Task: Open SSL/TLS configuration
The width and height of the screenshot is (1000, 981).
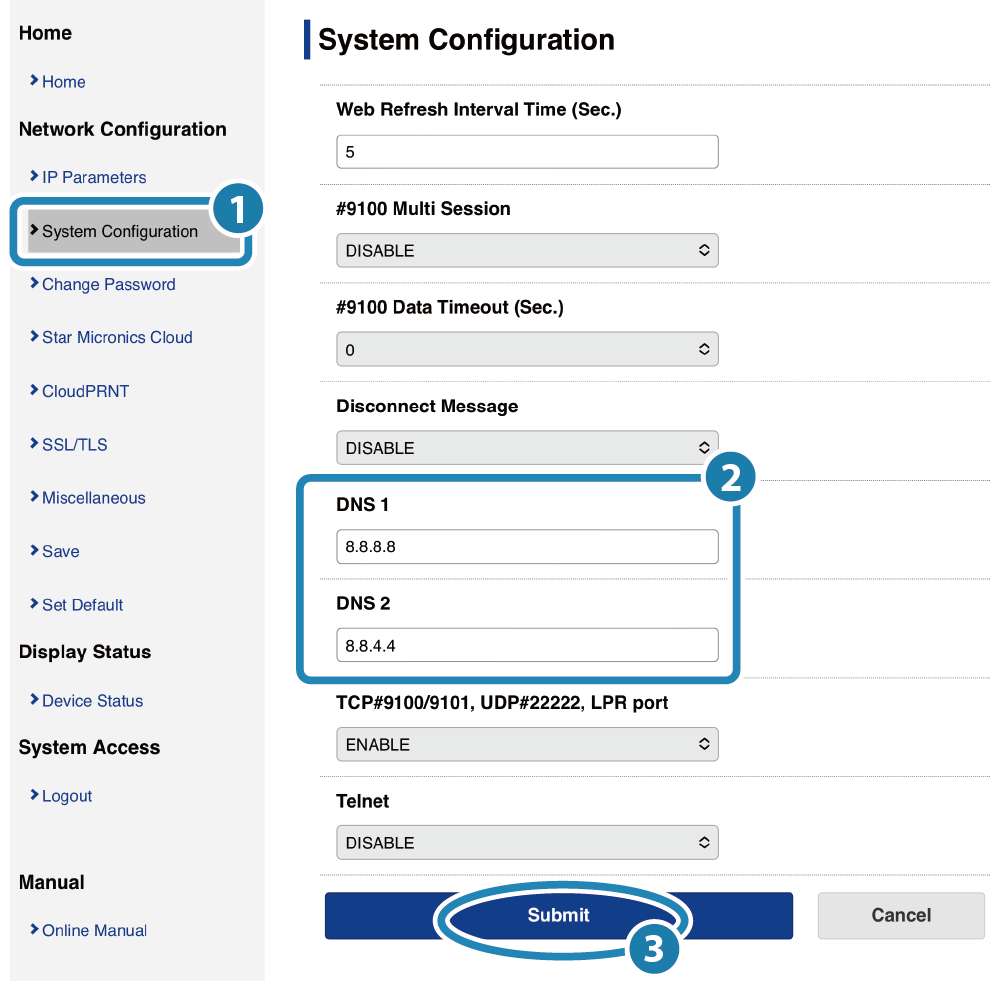Action: [x=74, y=444]
